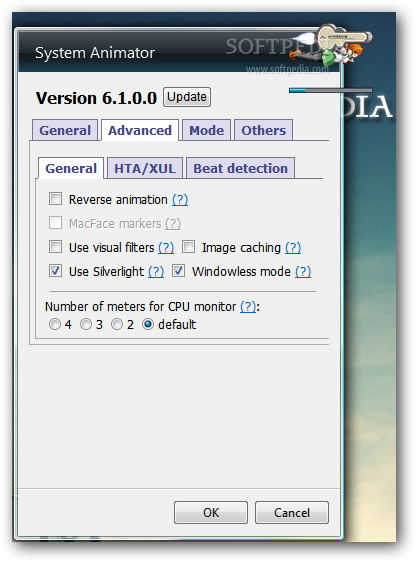Open help link for MacFace markers
Viewport: 416px width, 562px height.
pyautogui.click(x=173, y=224)
